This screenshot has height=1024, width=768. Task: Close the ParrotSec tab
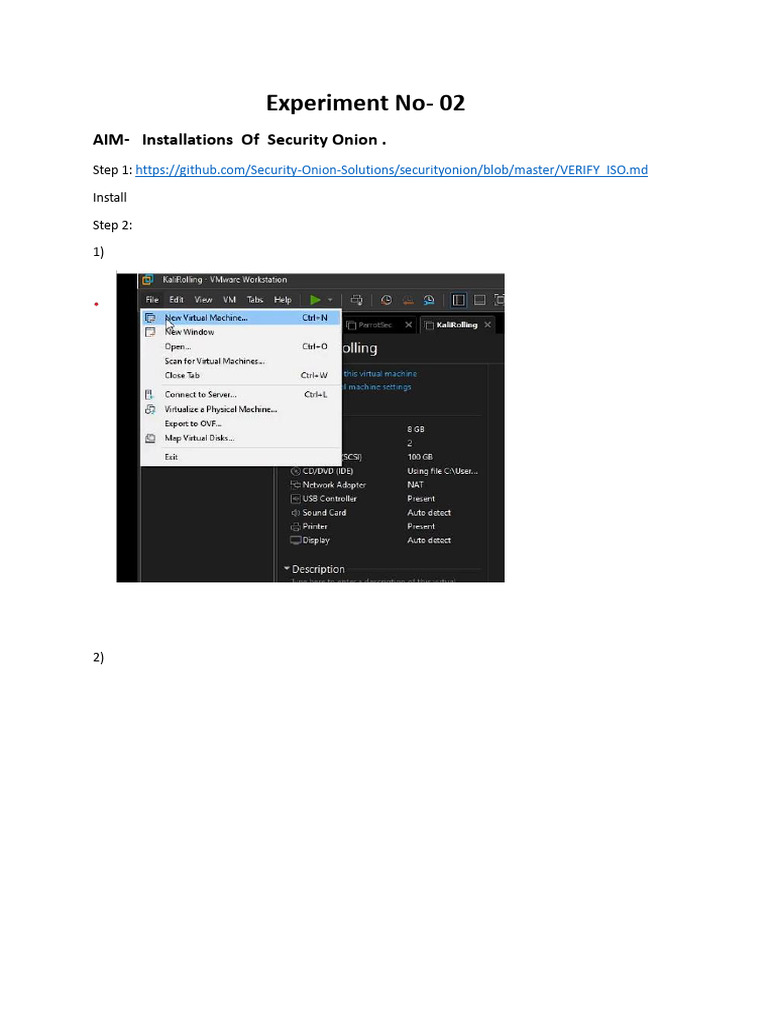pyautogui.click(x=409, y=325)
